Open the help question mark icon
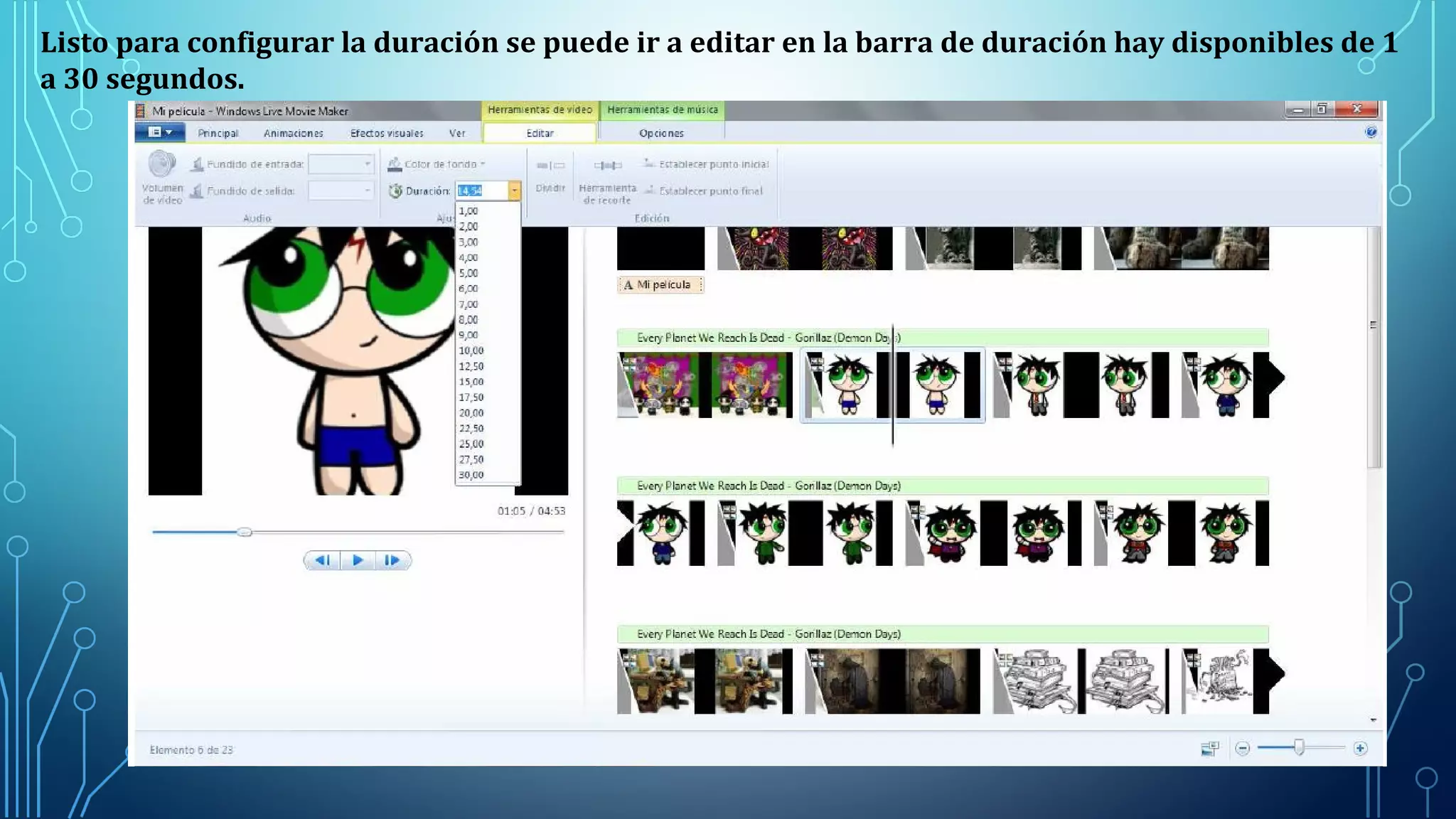 coord(1371,132)
